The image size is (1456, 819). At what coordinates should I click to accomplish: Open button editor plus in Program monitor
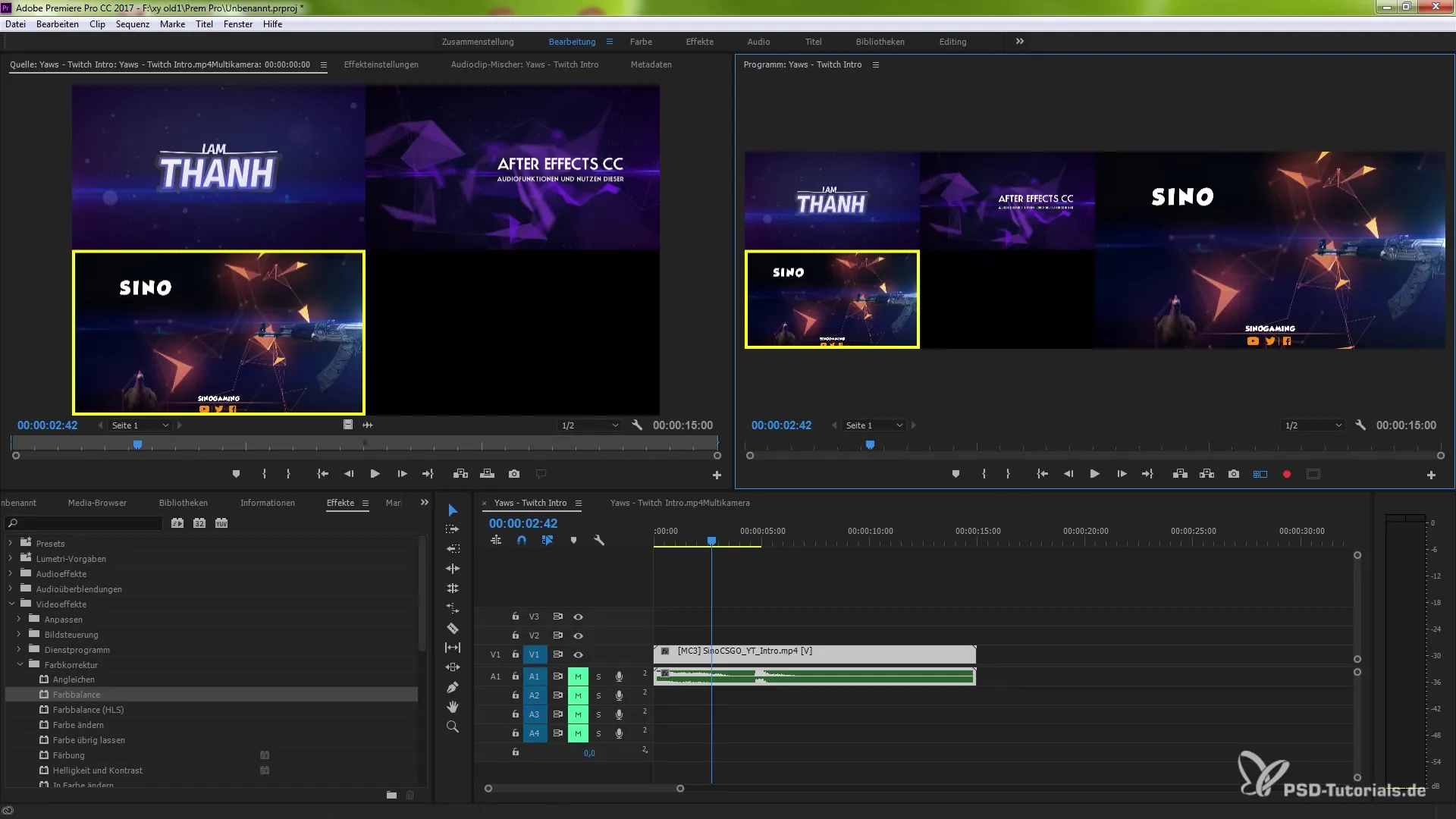click(1431, 475)
